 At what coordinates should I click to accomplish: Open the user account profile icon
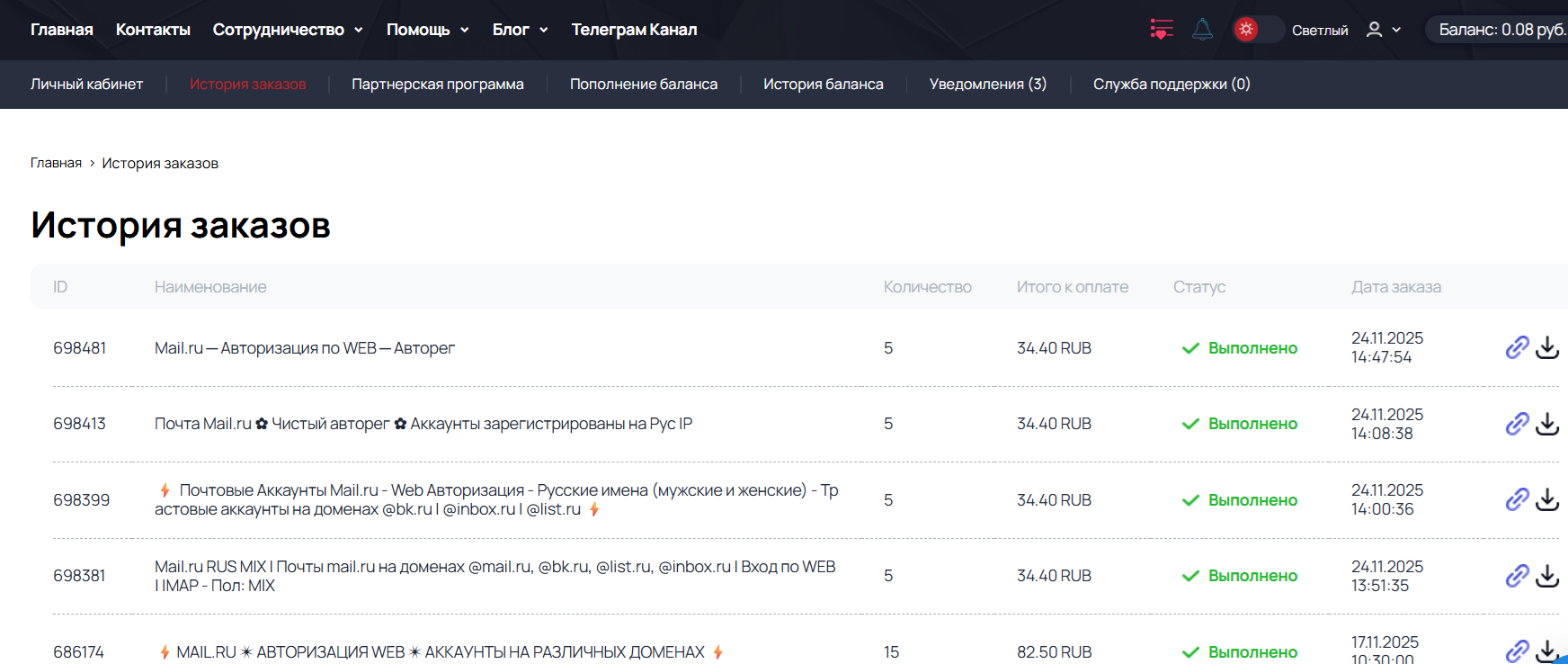pos(1374,30)
